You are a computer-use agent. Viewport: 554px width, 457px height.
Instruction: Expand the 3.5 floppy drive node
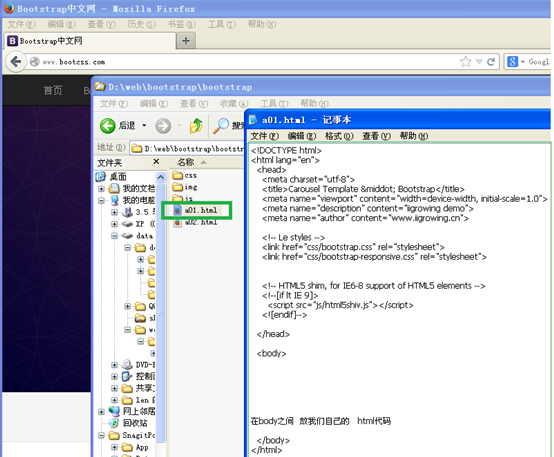[x=114, y=212]
